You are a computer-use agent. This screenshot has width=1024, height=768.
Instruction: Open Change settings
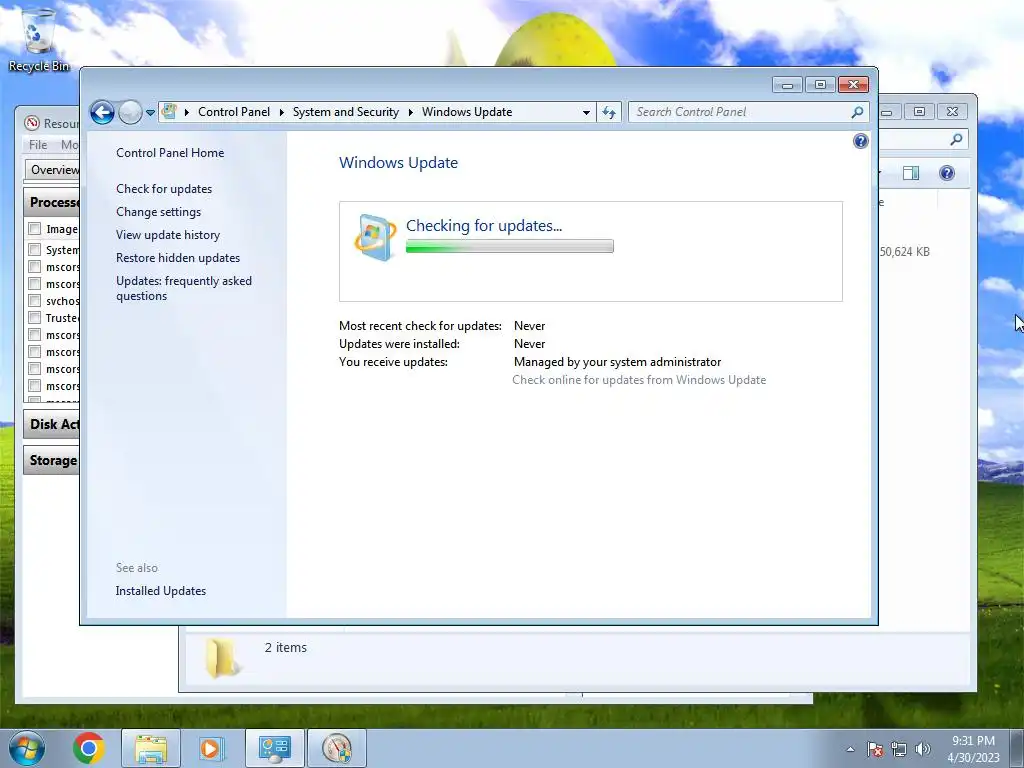[x=159, y=212]
